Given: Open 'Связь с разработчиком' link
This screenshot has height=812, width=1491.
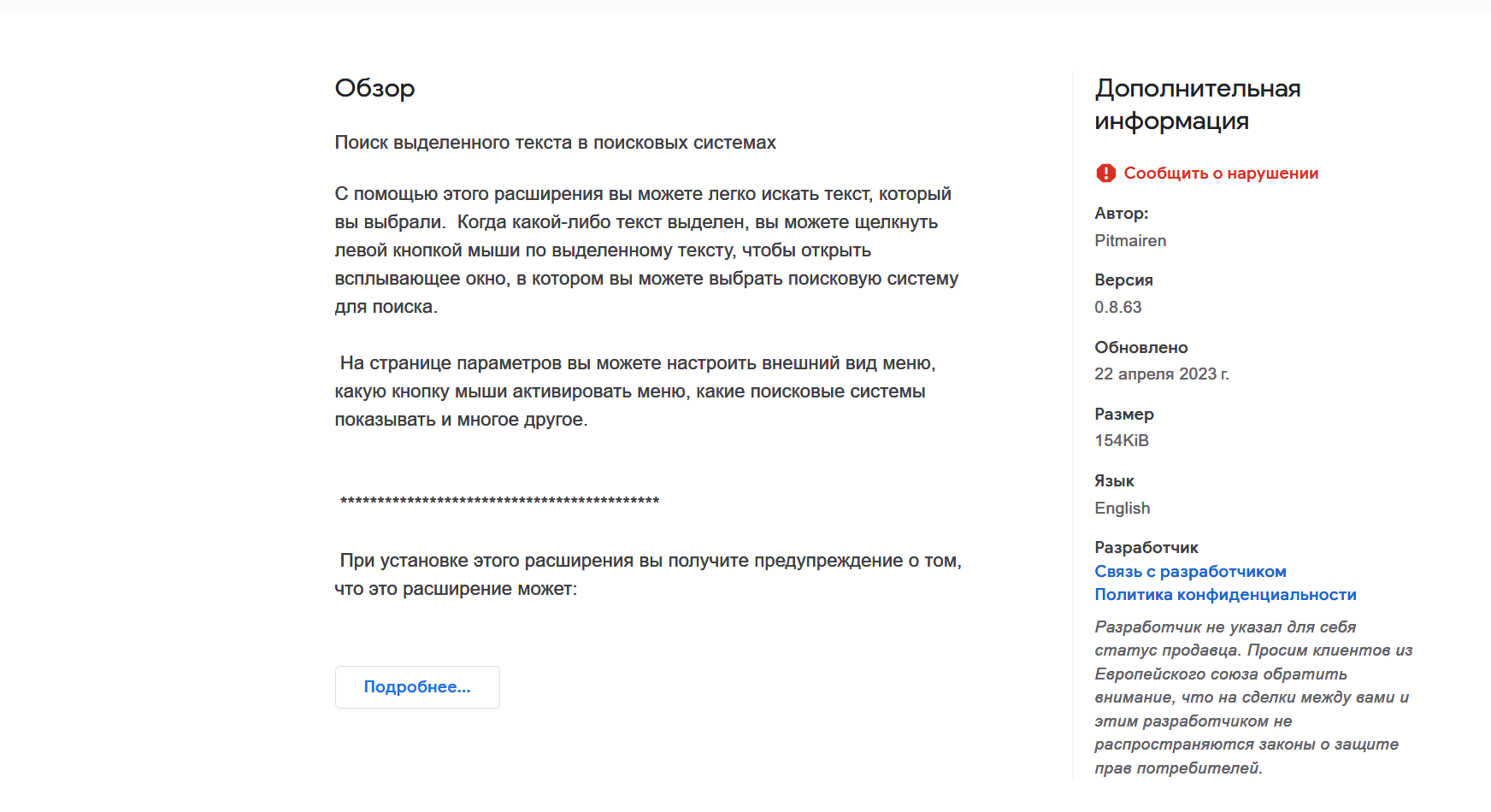Looking at the screenshot, I should click(x=1190, y=572).
